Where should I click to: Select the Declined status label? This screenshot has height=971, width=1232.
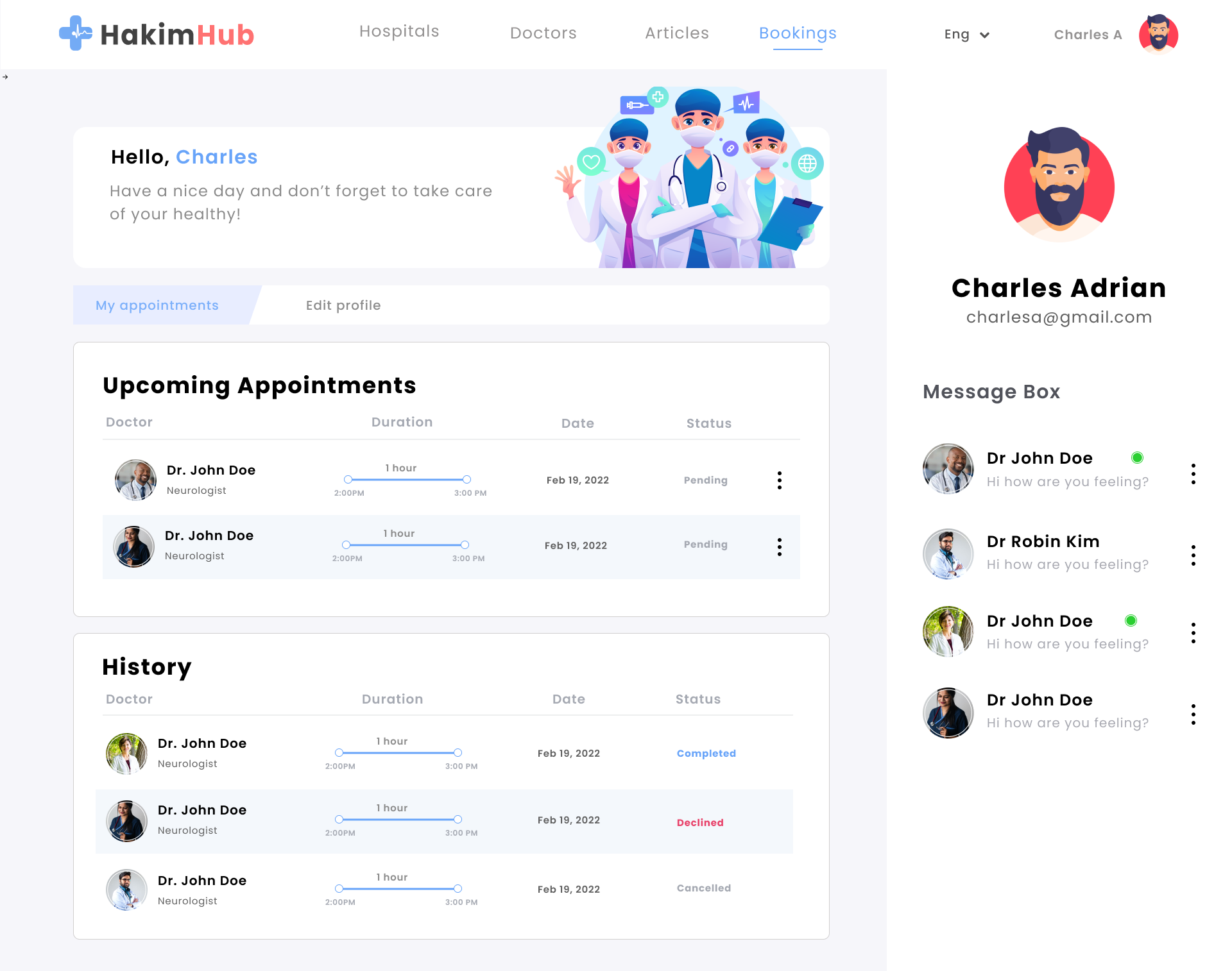[x=700, y=822]
